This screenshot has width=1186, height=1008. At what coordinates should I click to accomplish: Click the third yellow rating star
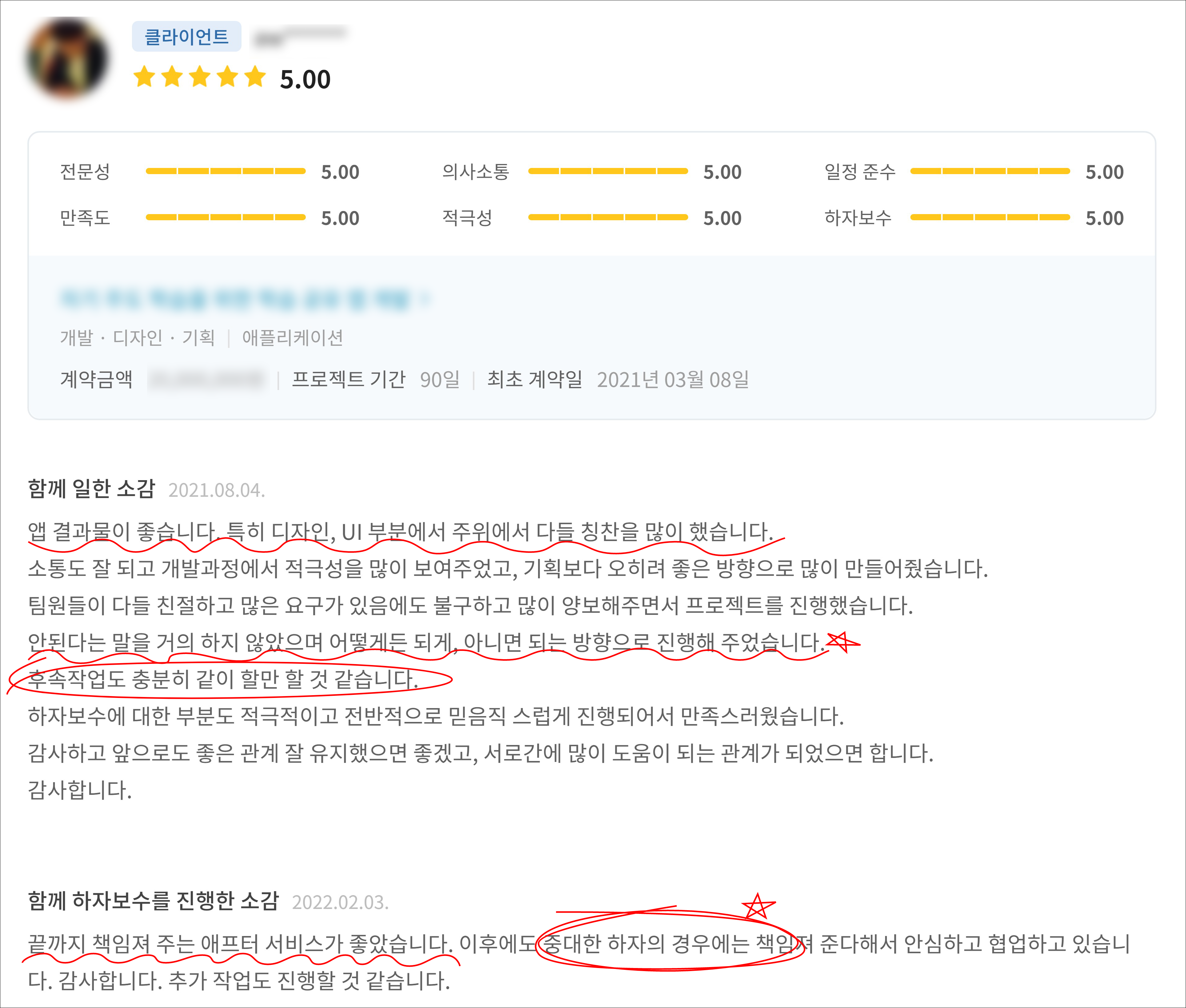tap(199, 77)
